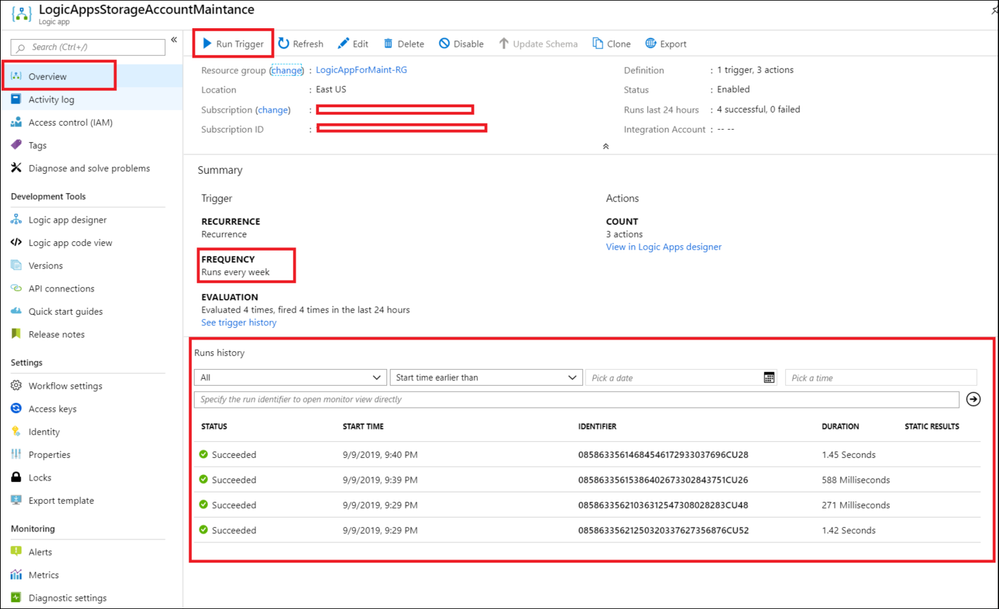
Task: Click Update Schema in toolbar
Action: [x=538, y=44]
